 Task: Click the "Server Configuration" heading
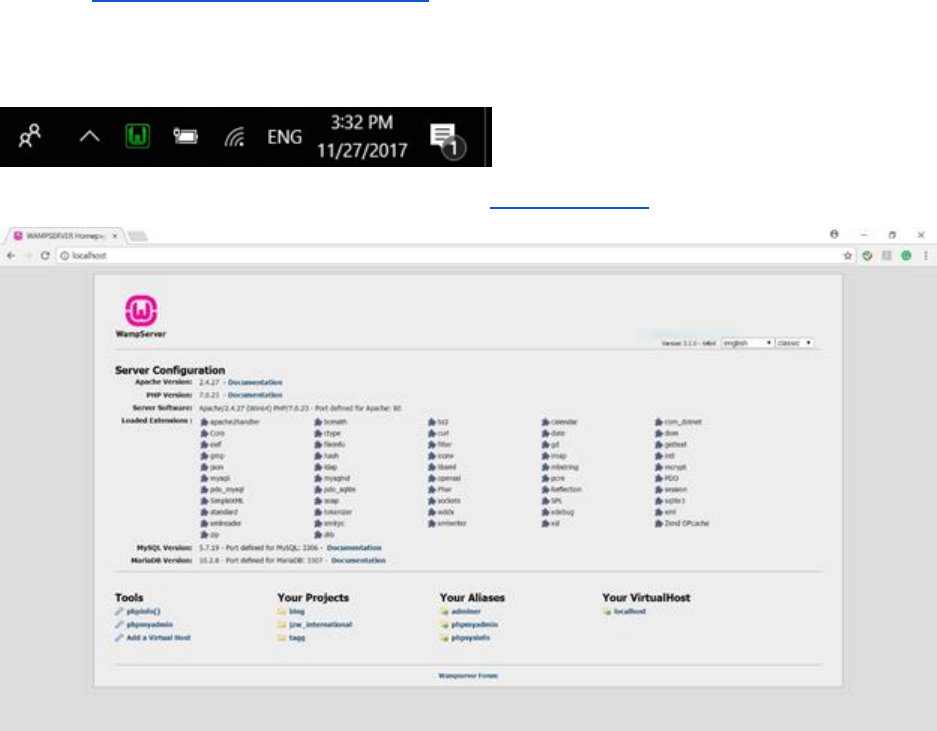point(170,370)
